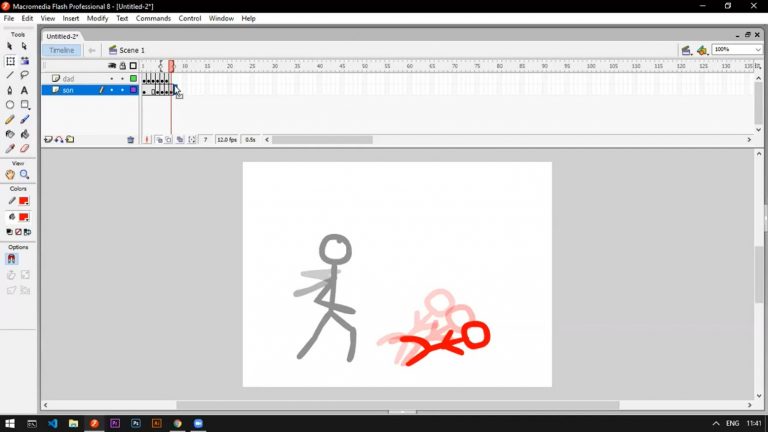Choose the Pencil tool
This screenshot has height=432, width=768.
[x=10, y=120]
